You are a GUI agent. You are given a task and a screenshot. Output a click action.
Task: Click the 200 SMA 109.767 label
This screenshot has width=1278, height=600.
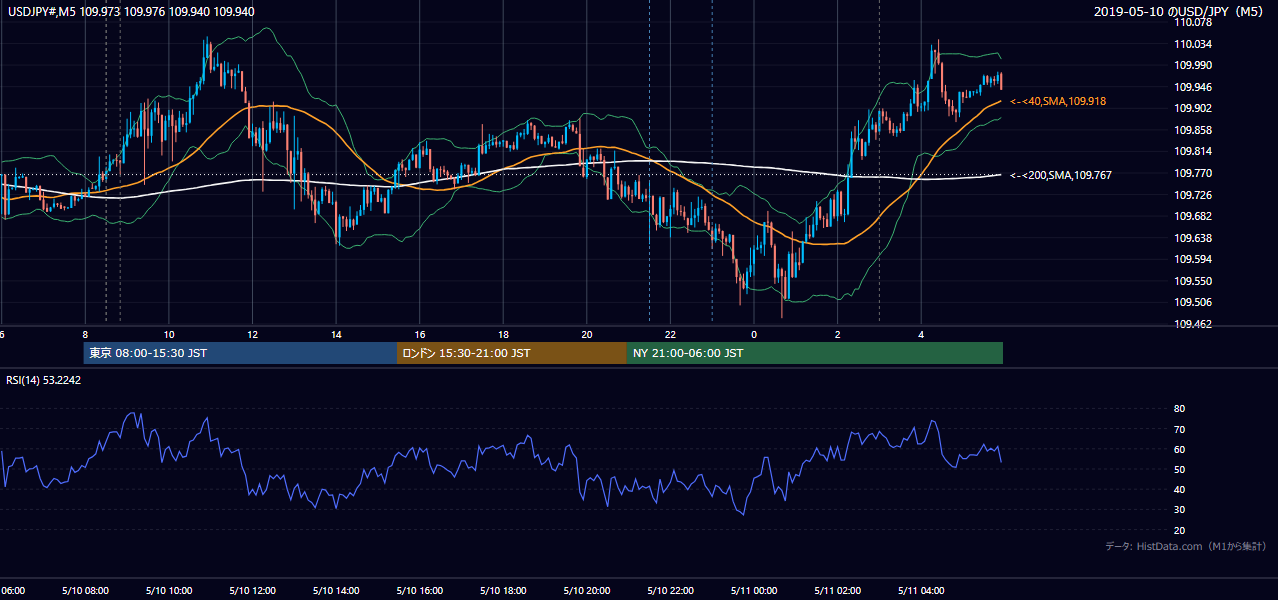pyautogui.click(x=1061, y=175)
